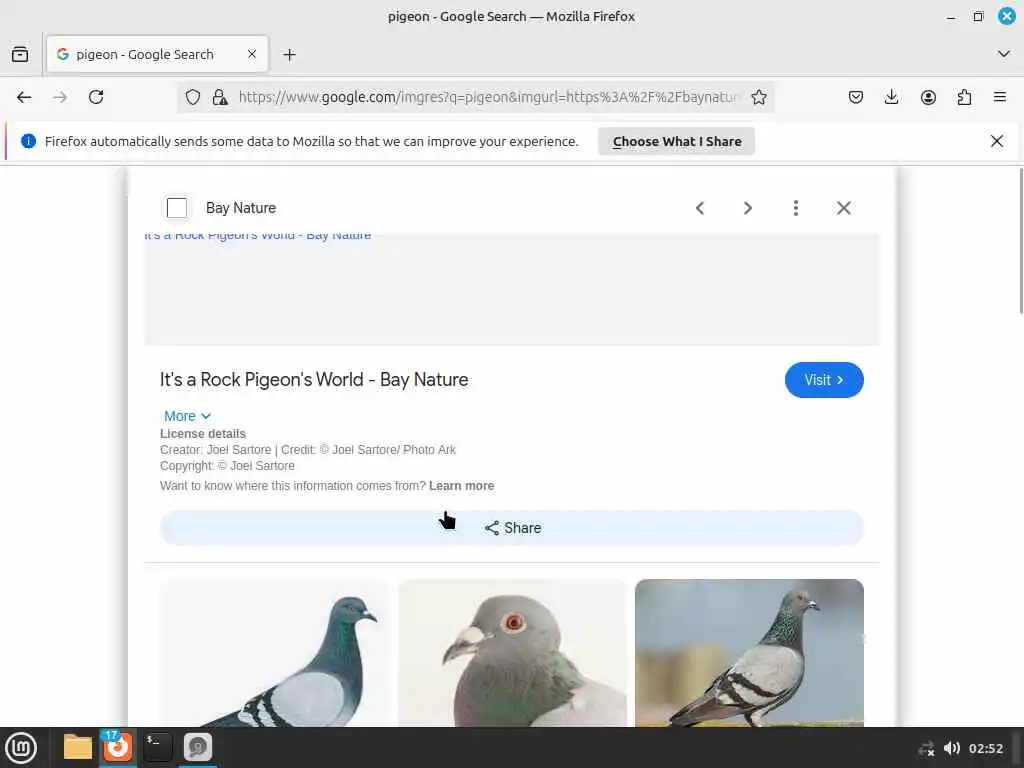This screenshot has height=768, width=1024.
Task: Open the three-dot more options menu
Action: [x=795, y=208]
